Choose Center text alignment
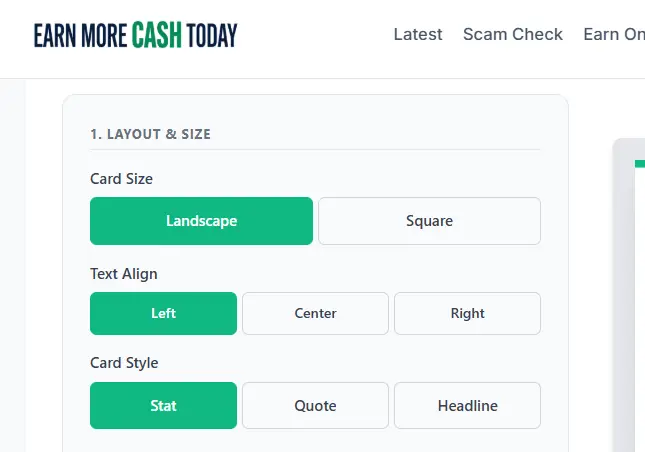The height and width of the screenshot is (452, 645). pyautogui.click(x=315, y=313)
